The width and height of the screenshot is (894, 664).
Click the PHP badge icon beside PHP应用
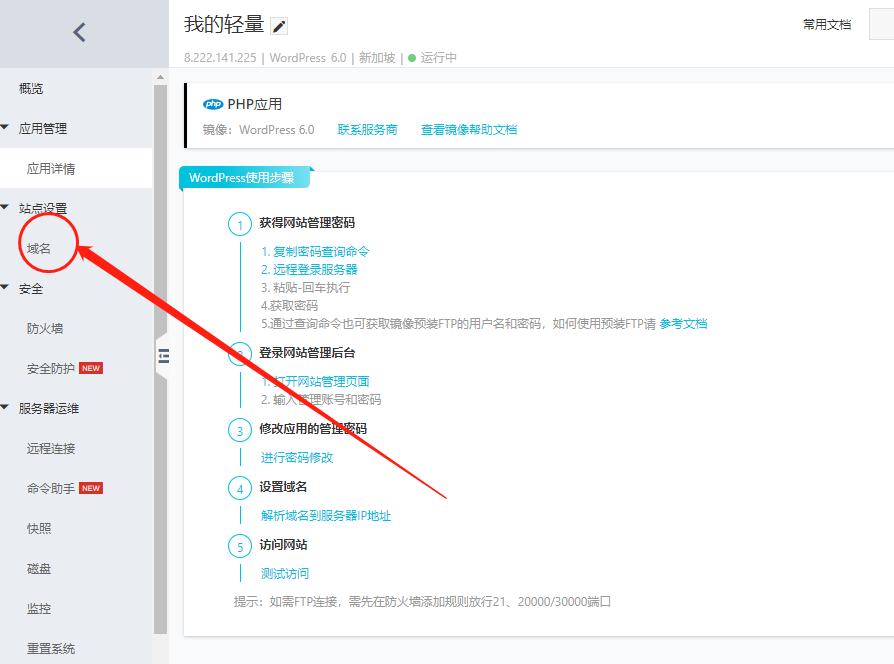click(x=212, y=103)
